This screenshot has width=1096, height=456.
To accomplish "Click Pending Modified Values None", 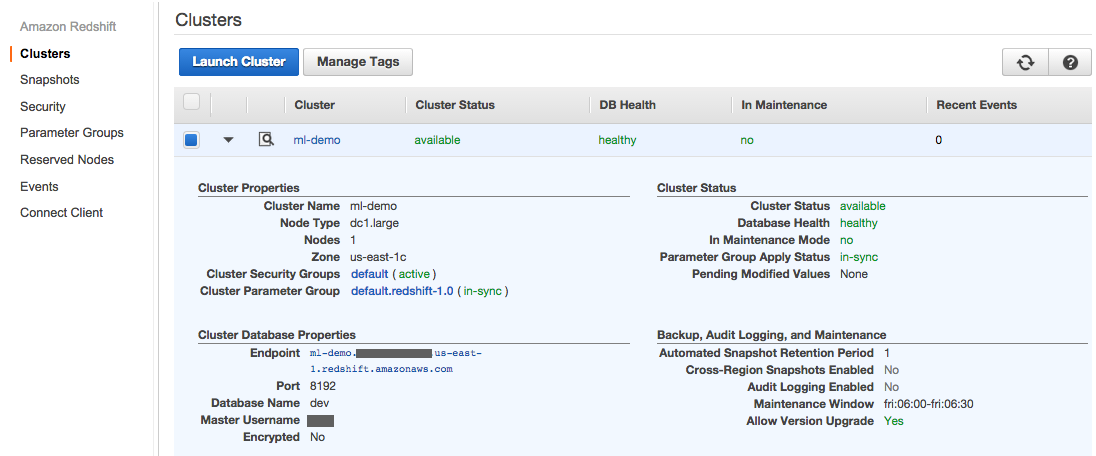I will pyautogui.click(x=854, y=273).
